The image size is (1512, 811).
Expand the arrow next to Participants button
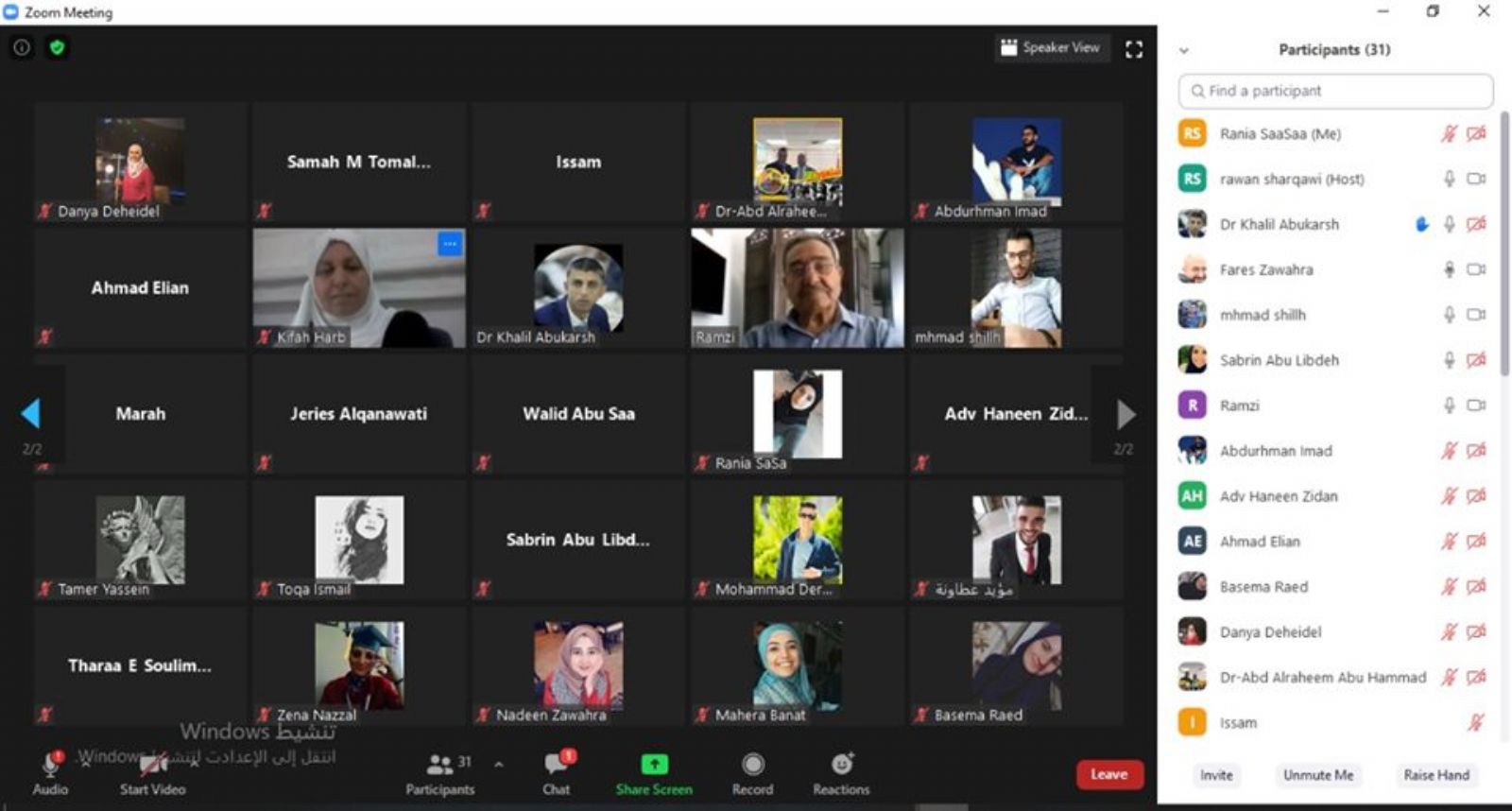coord(499,764)
